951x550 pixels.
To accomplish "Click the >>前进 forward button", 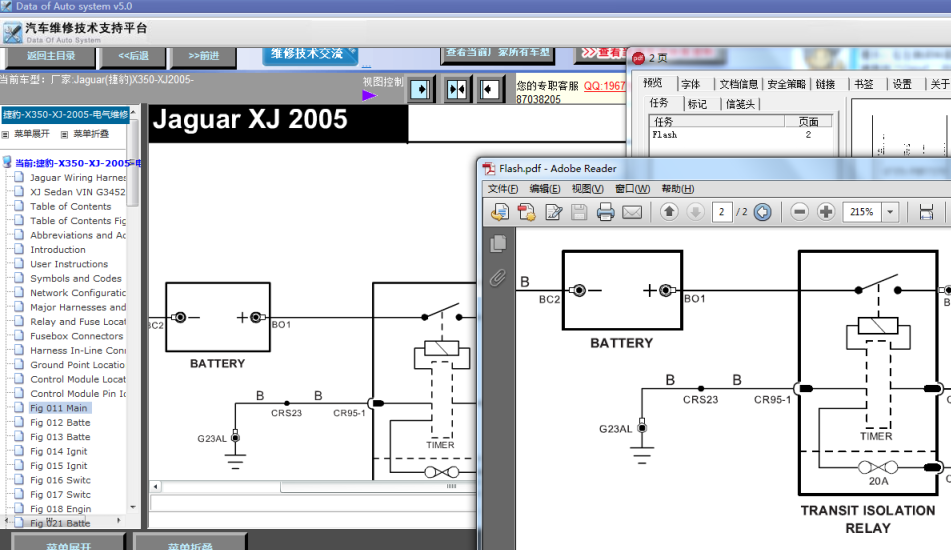I will pyautogui.click(x=203, y=56).
